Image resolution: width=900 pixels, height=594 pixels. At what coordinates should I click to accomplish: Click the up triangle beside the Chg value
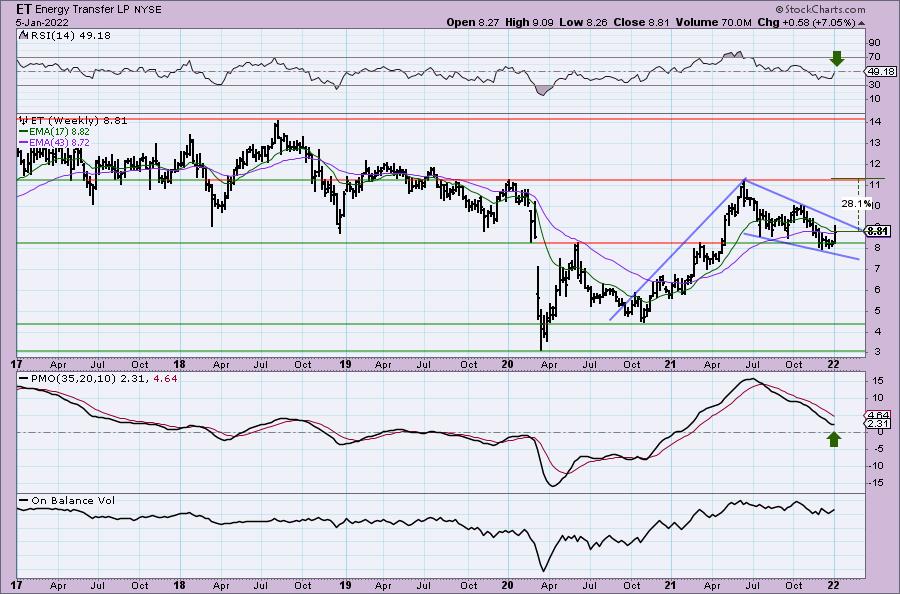pos(862,23)
